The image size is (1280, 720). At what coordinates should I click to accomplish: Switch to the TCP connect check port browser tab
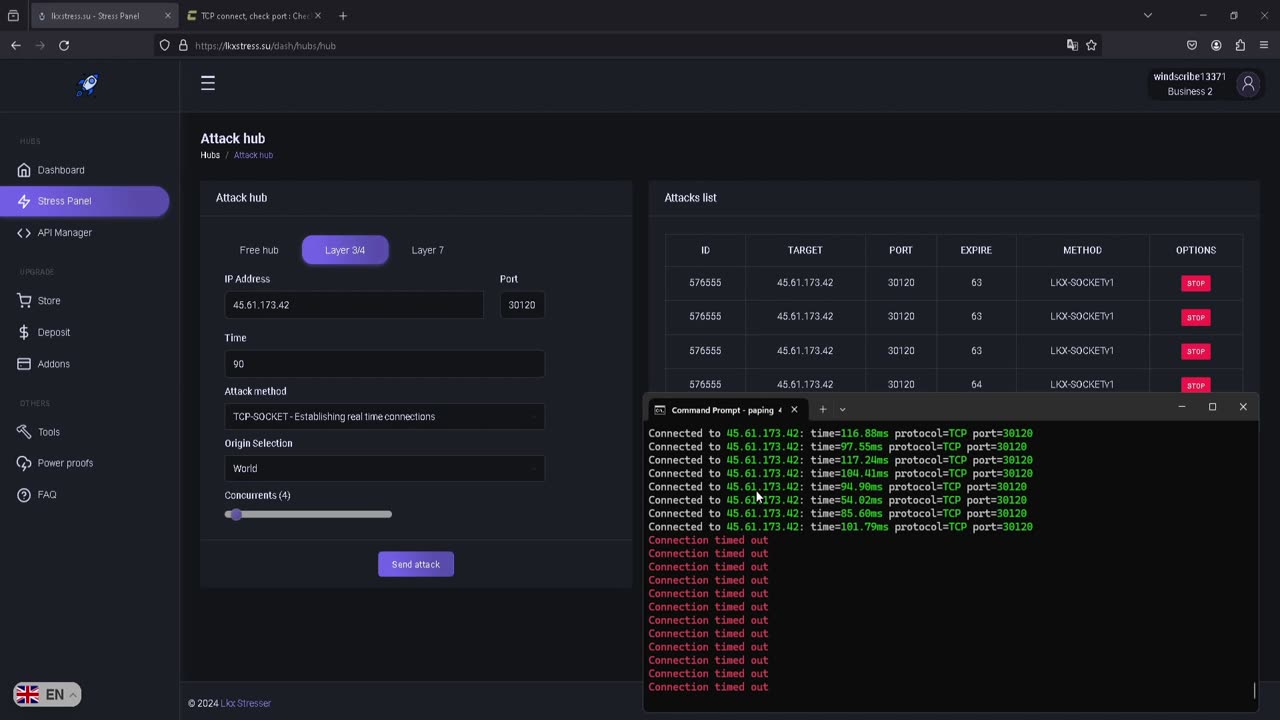click(x=253, y=16)
